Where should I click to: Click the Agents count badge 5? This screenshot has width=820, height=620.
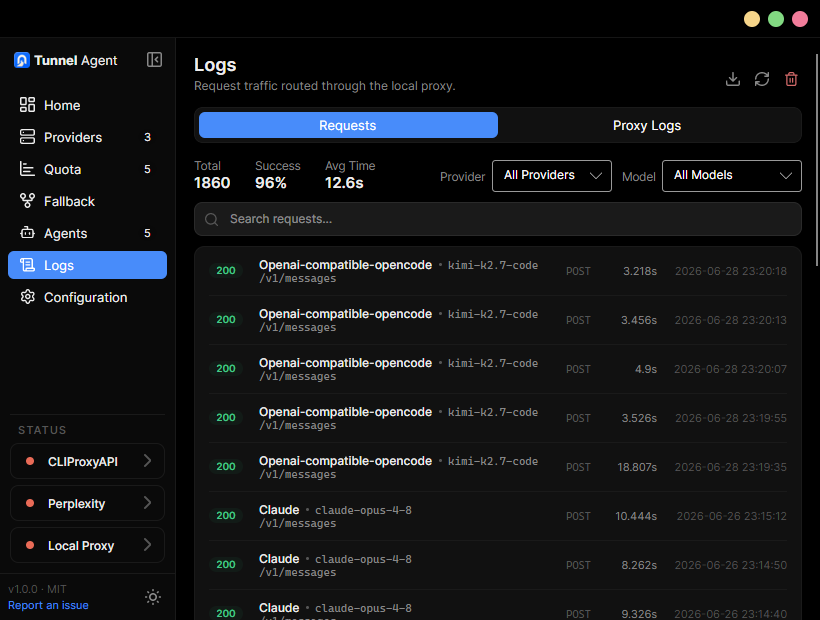pos(147,233)
